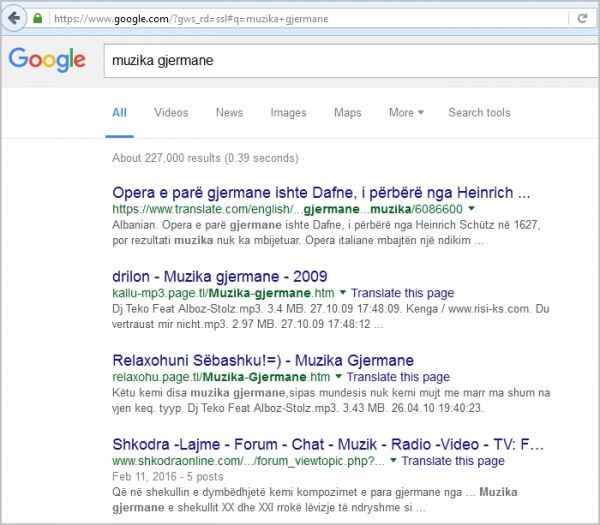Open result 'Opera e parë gjermane ishte Dafne'
Viewport: 600px width, 525px height.
321,192
